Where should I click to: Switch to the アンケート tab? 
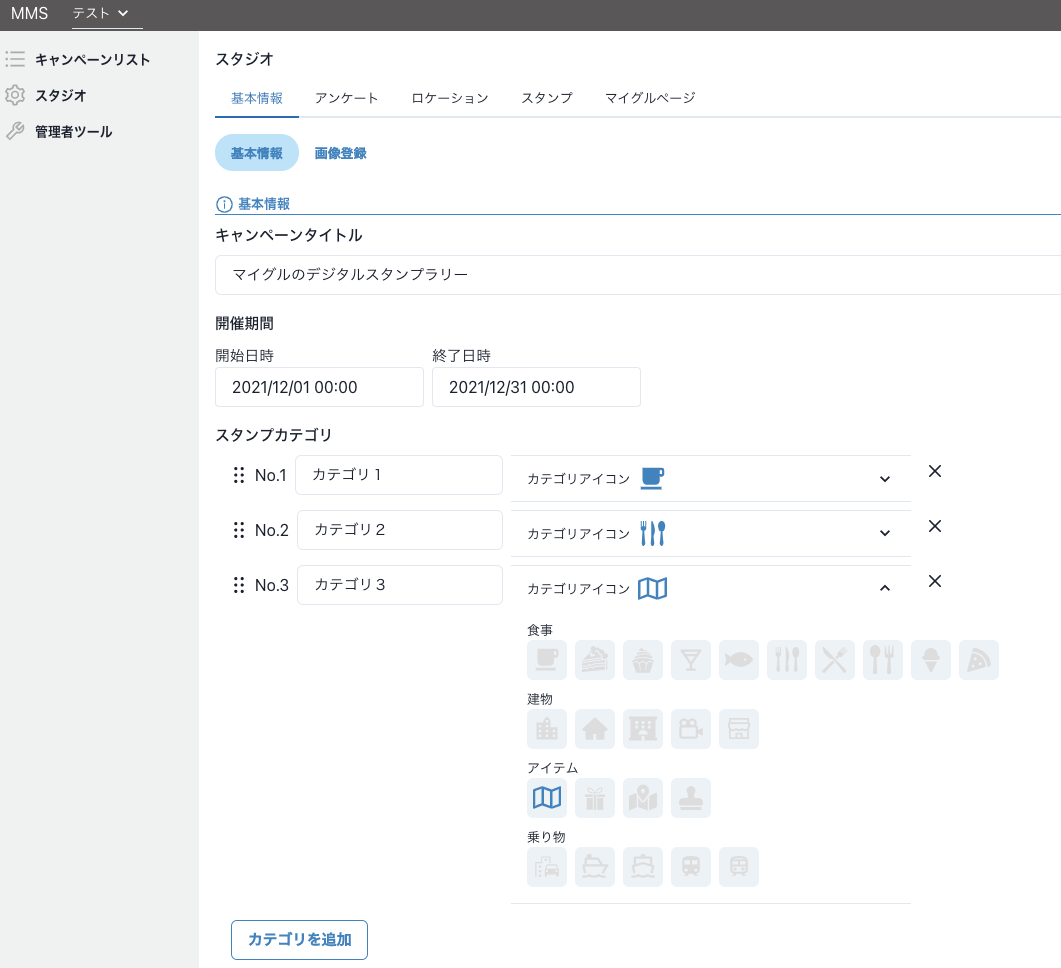coord(346,98)
